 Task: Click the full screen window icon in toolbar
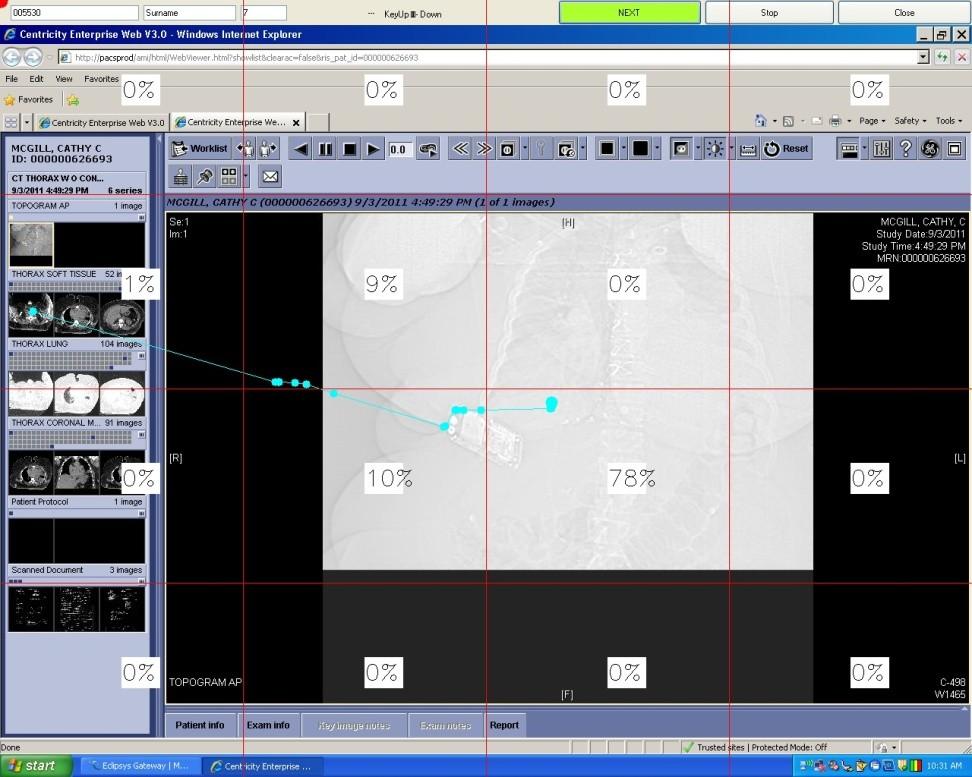[954, 149]
